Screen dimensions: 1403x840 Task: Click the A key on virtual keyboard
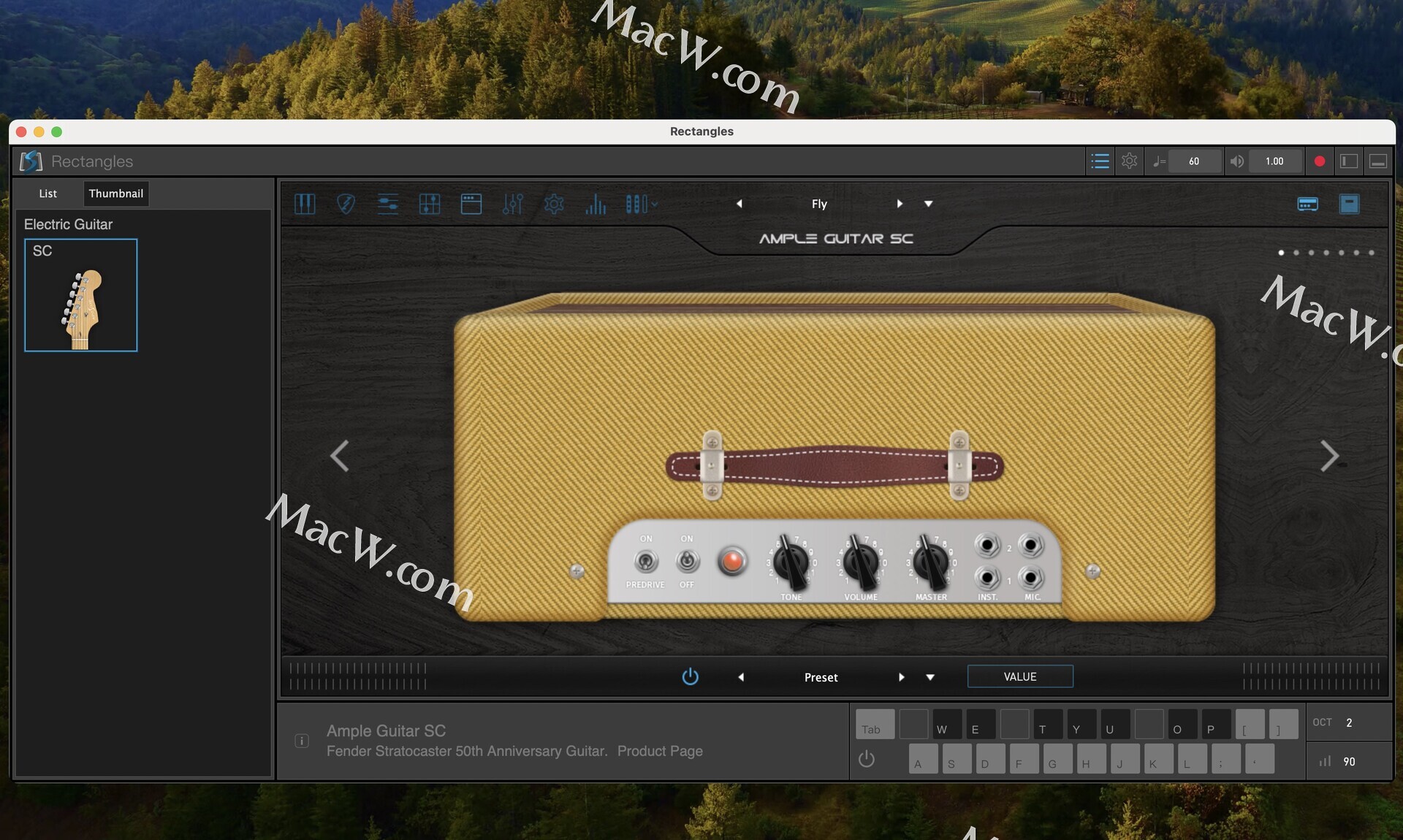[x=924, y=759]
